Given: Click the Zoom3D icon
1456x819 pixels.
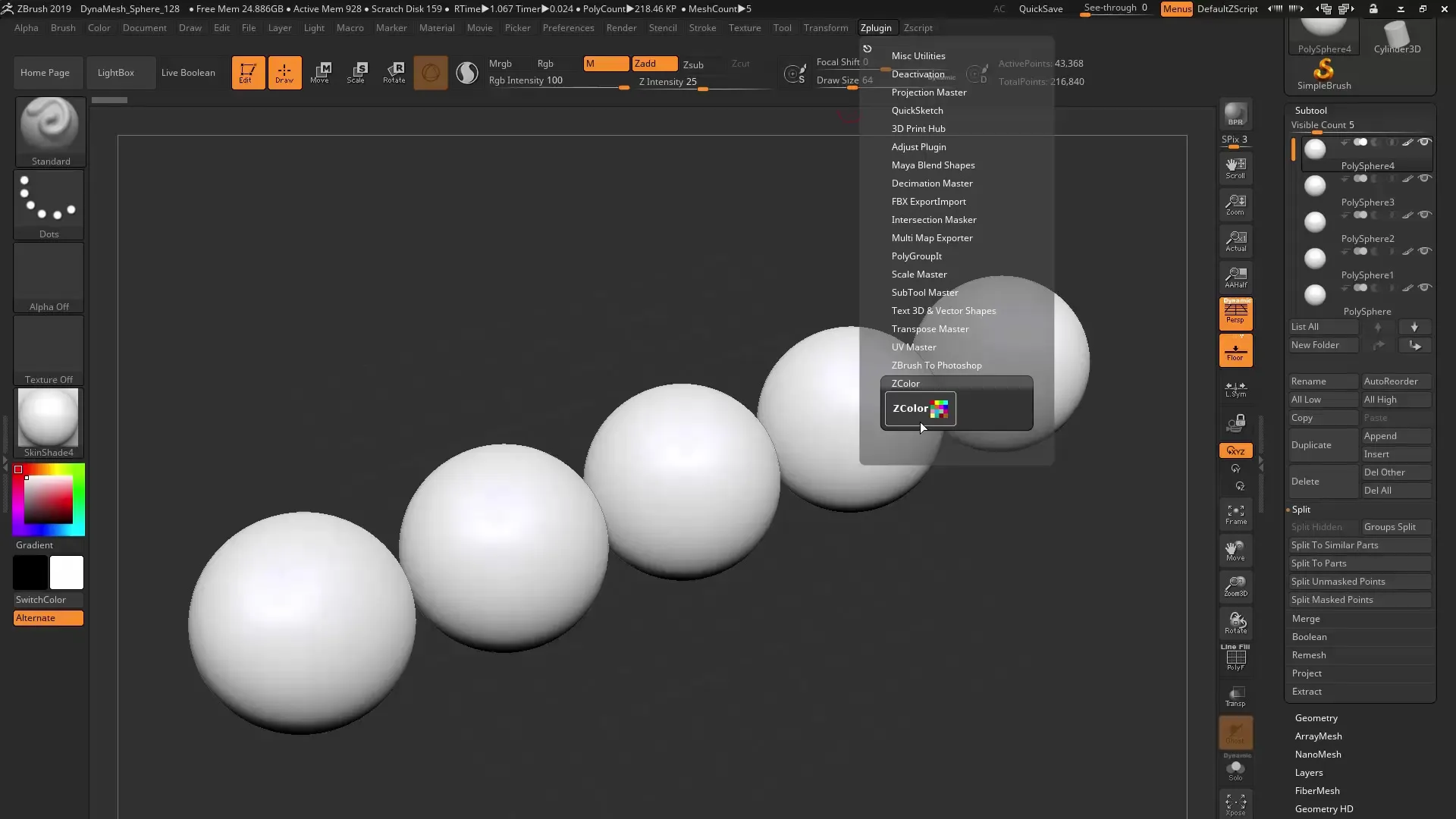Looking at the screenshot, I should pos(1235,586).
